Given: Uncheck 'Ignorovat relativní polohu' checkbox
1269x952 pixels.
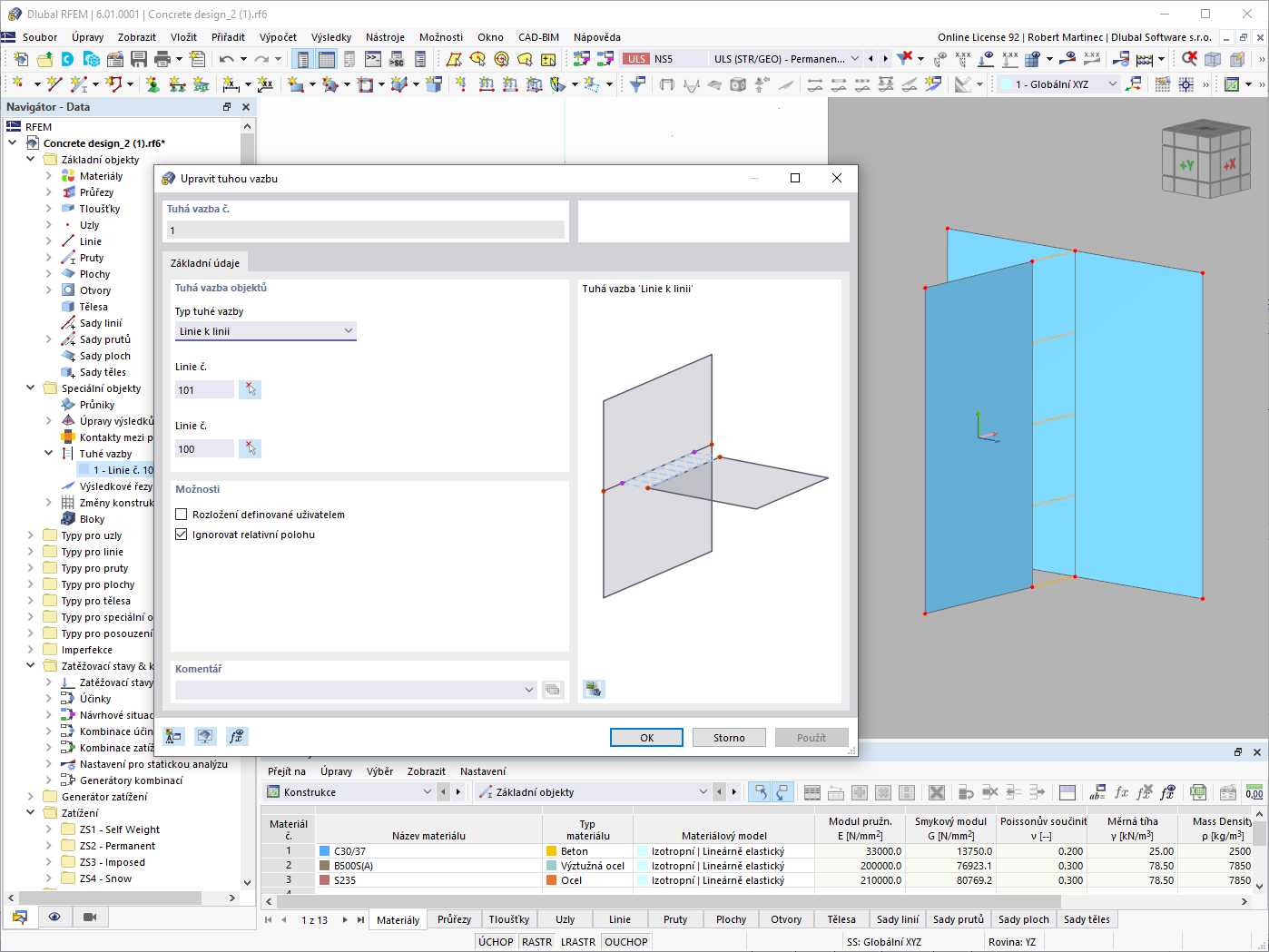Looking at the screenshot, I should (x=181, y=535).
